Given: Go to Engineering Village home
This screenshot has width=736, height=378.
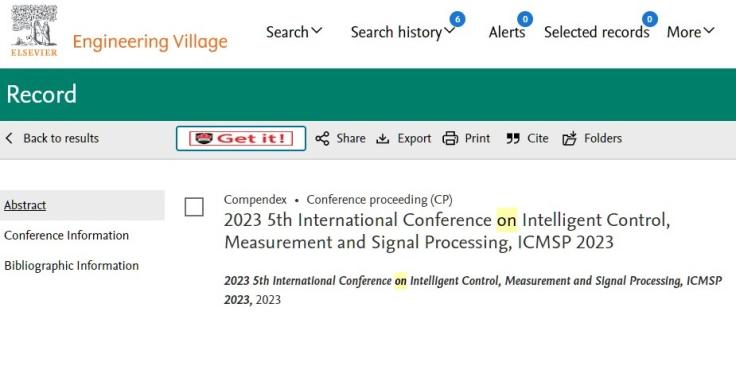Looking at the screenshot, I should tap(150, 42).
